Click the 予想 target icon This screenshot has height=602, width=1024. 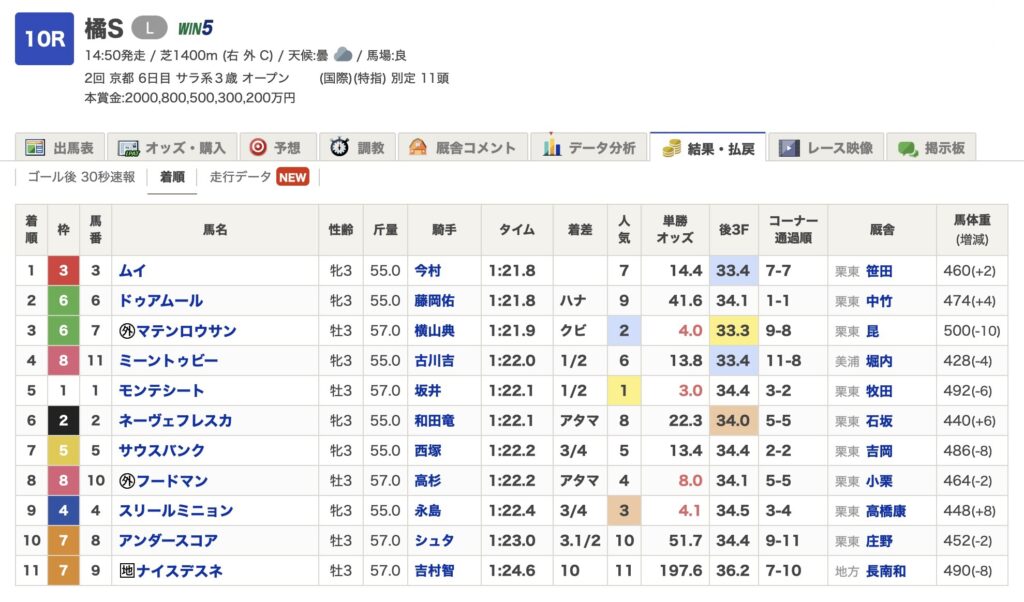coord(258,148)
